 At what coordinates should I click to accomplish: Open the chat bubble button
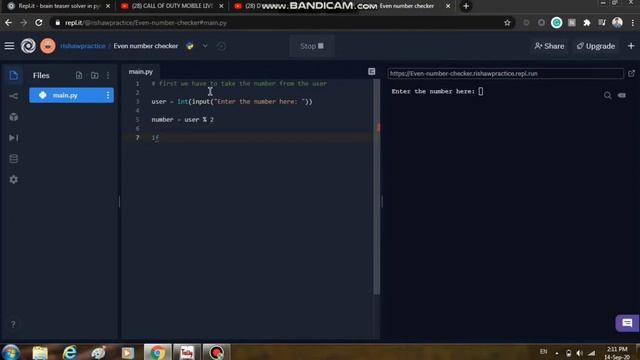pyautogui.click(x=627, y=323)
